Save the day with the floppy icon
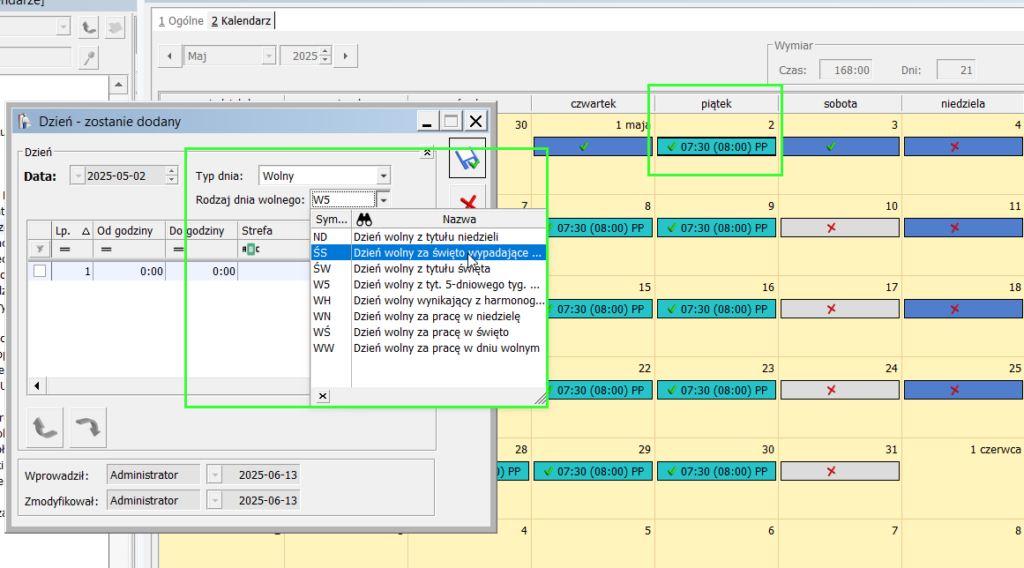The width and height of the screenshot is (1024, 568). 467,158
